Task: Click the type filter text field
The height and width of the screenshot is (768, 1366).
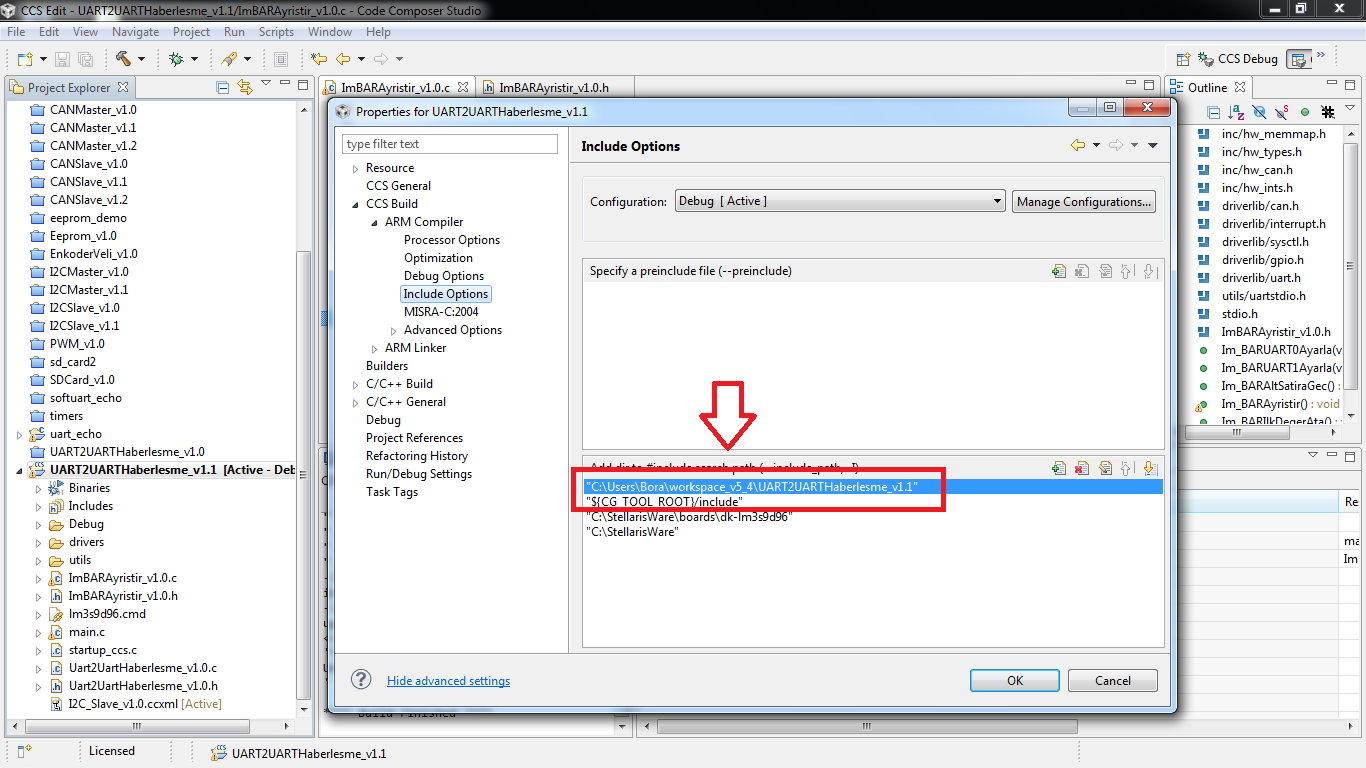Action: pyautogui.click(x=450, y=144)
